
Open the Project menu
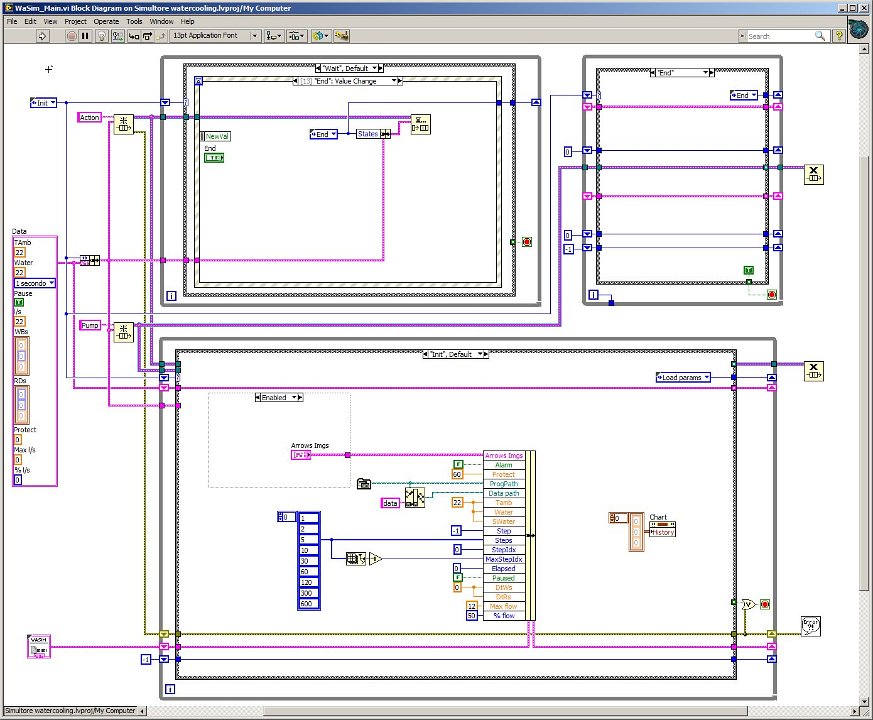point(75,21)
